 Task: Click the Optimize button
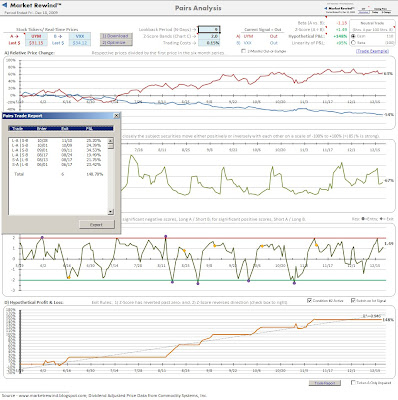pyautogui.click(x=116, y=43)
